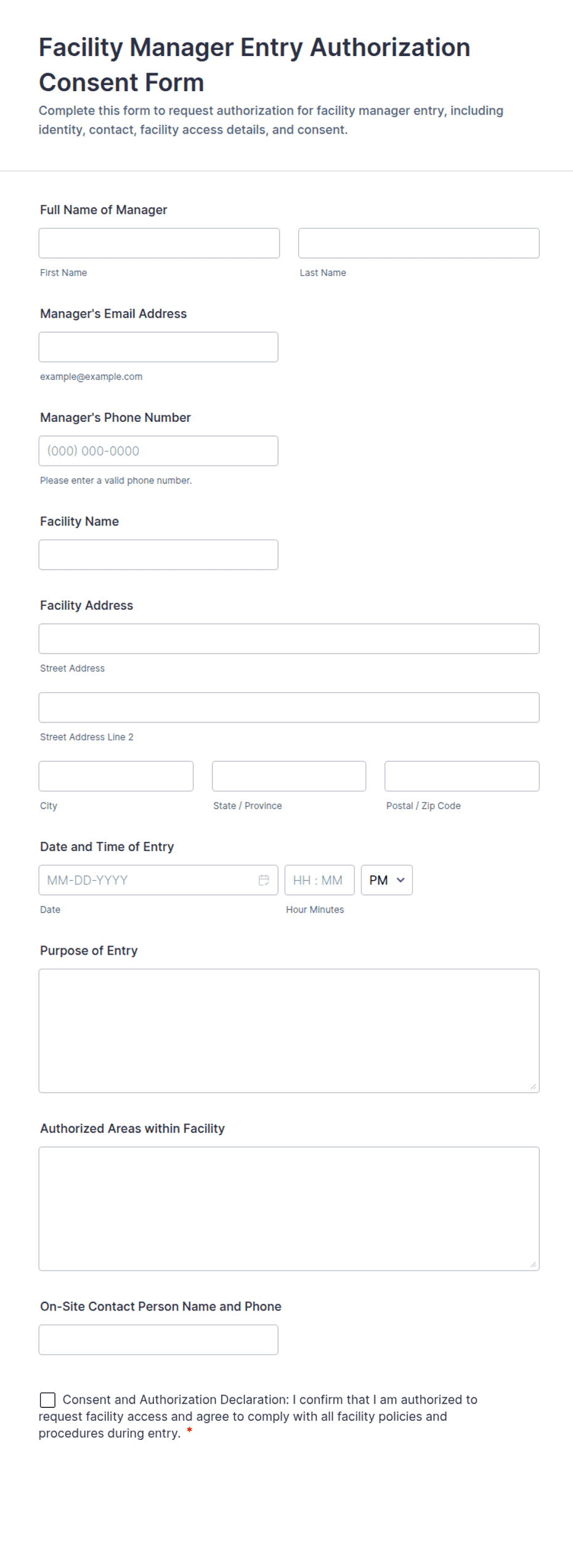Screen dimensions: 573x1568
Task: Click the Authorized Areas textarea resize handle
Action: click(x=533, y=1264)
